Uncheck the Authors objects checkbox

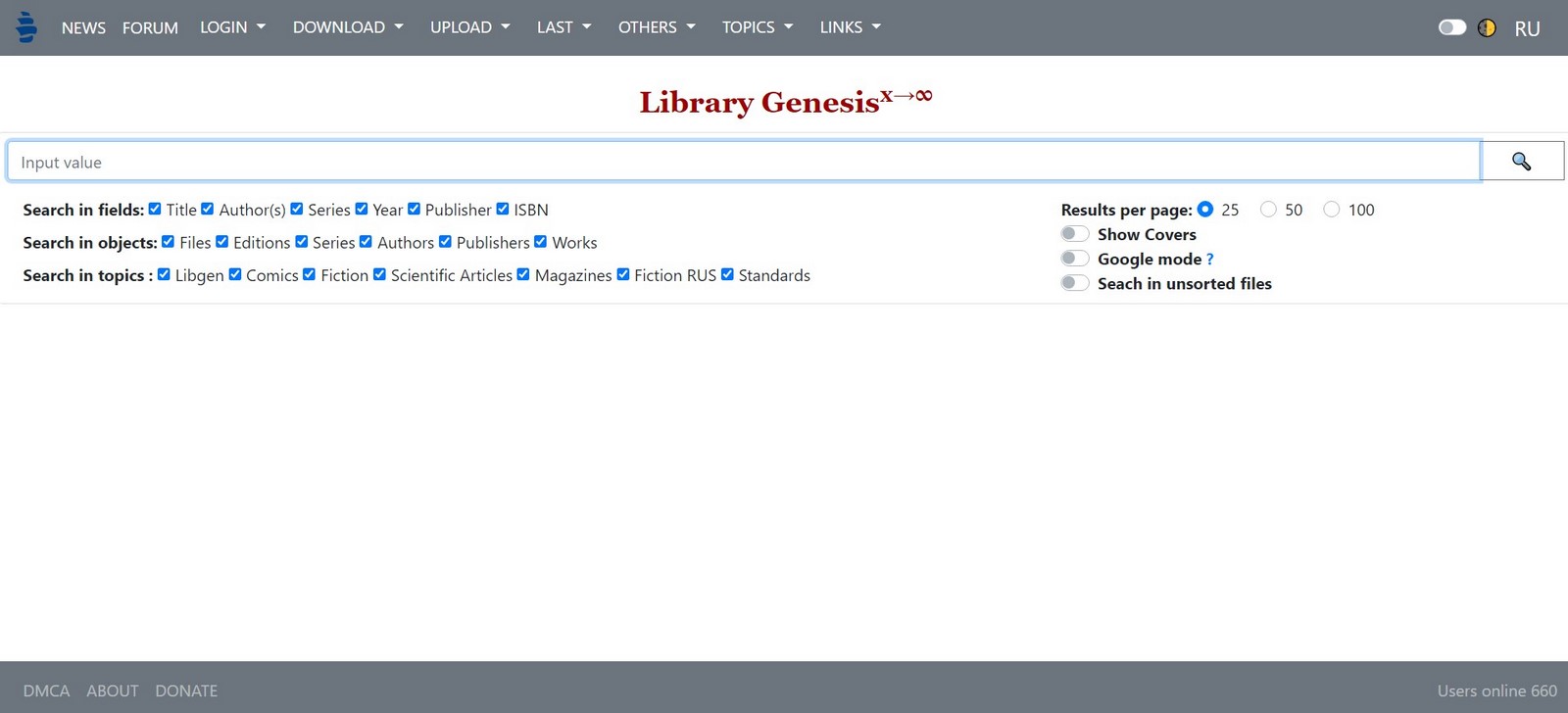pyautogui.click(x=367, y=242)
